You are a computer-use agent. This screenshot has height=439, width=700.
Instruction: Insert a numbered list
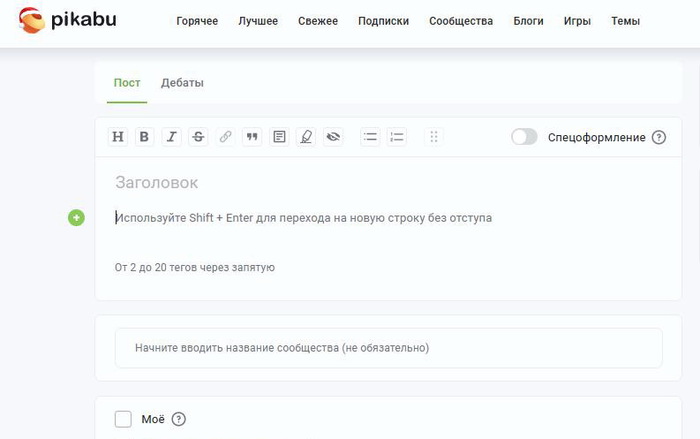tap(397, 137)
